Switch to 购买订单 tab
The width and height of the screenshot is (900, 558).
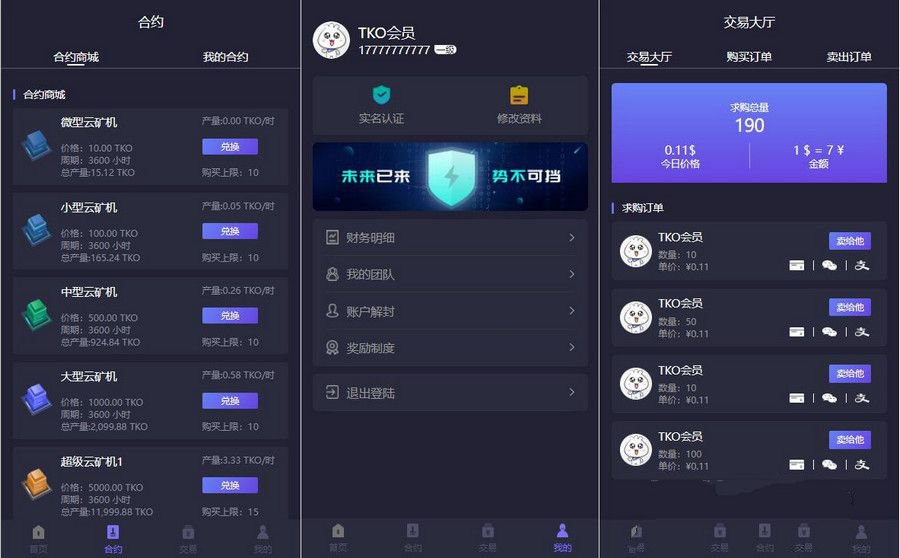(x=749, y=57)
